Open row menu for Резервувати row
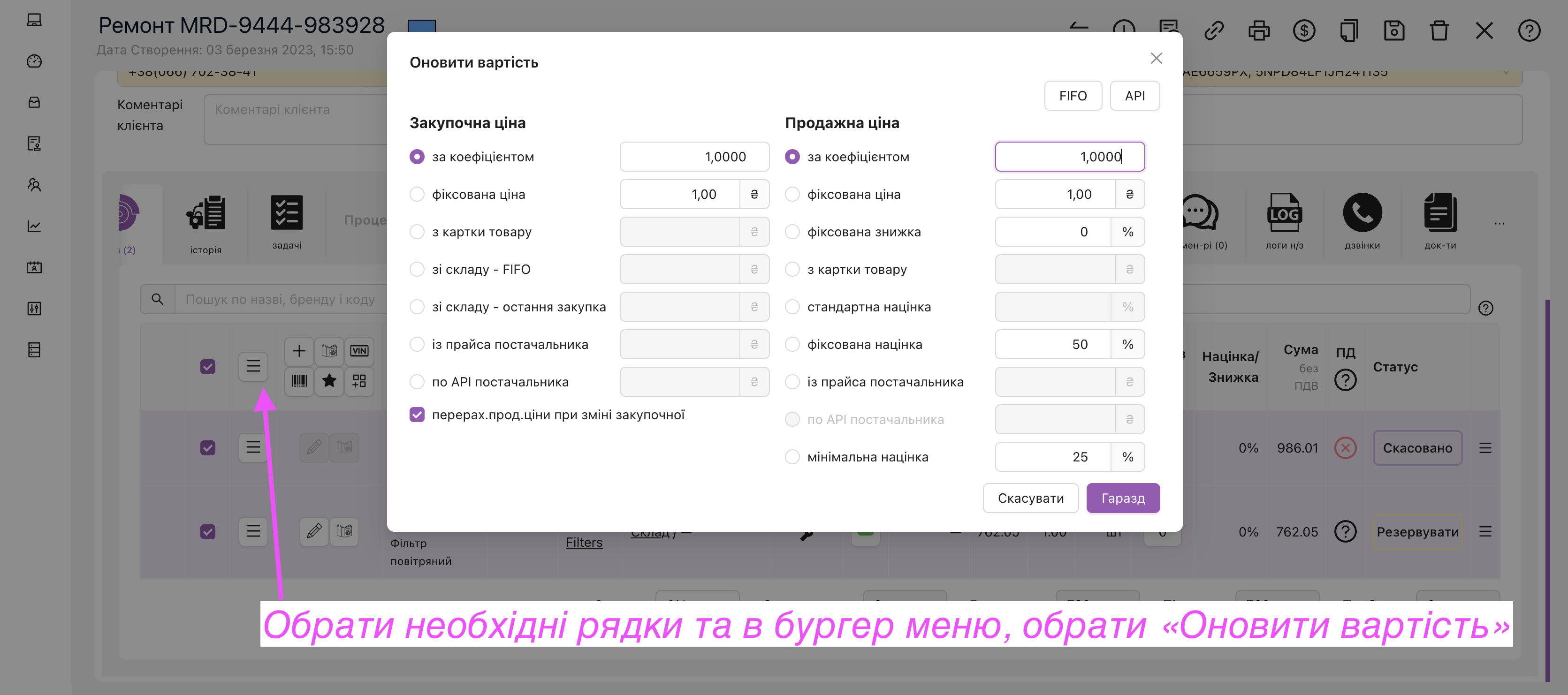 (x=1485, y=532)
